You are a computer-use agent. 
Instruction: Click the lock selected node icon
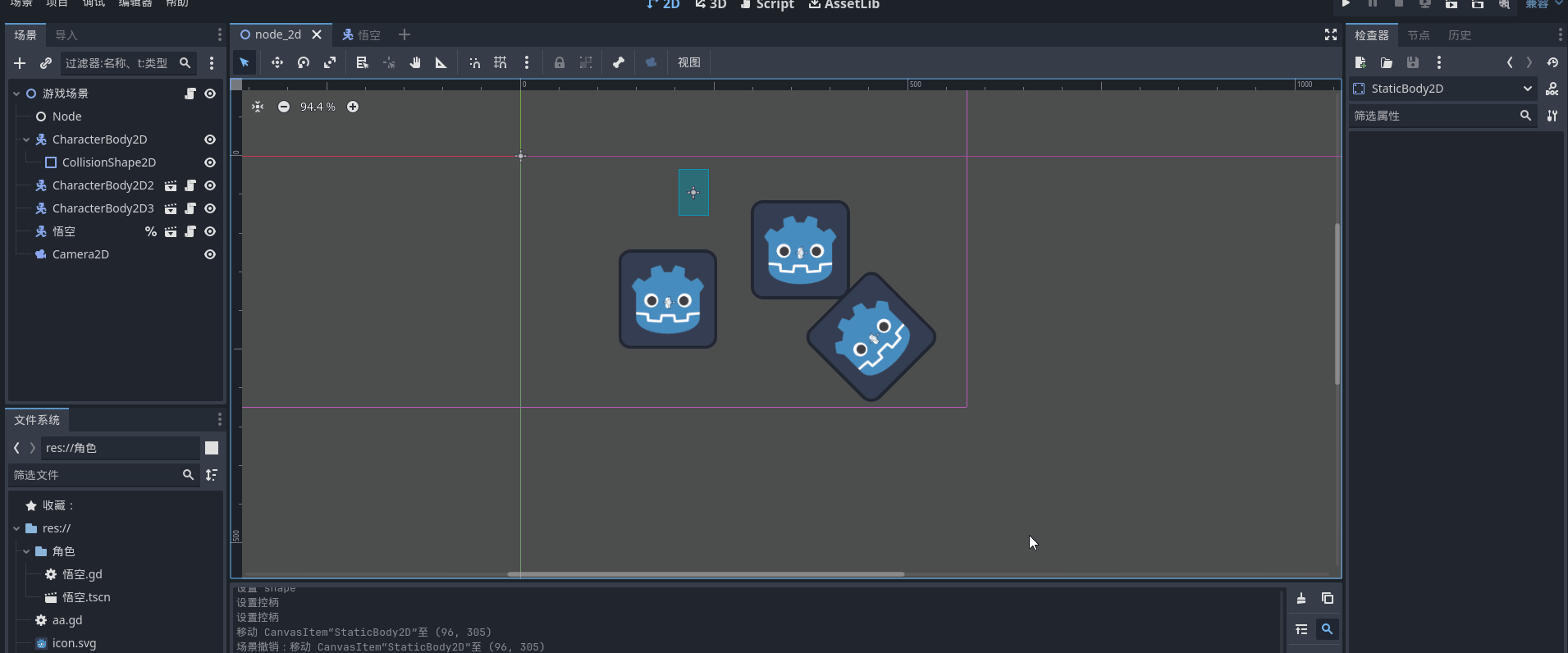[560, 62]
